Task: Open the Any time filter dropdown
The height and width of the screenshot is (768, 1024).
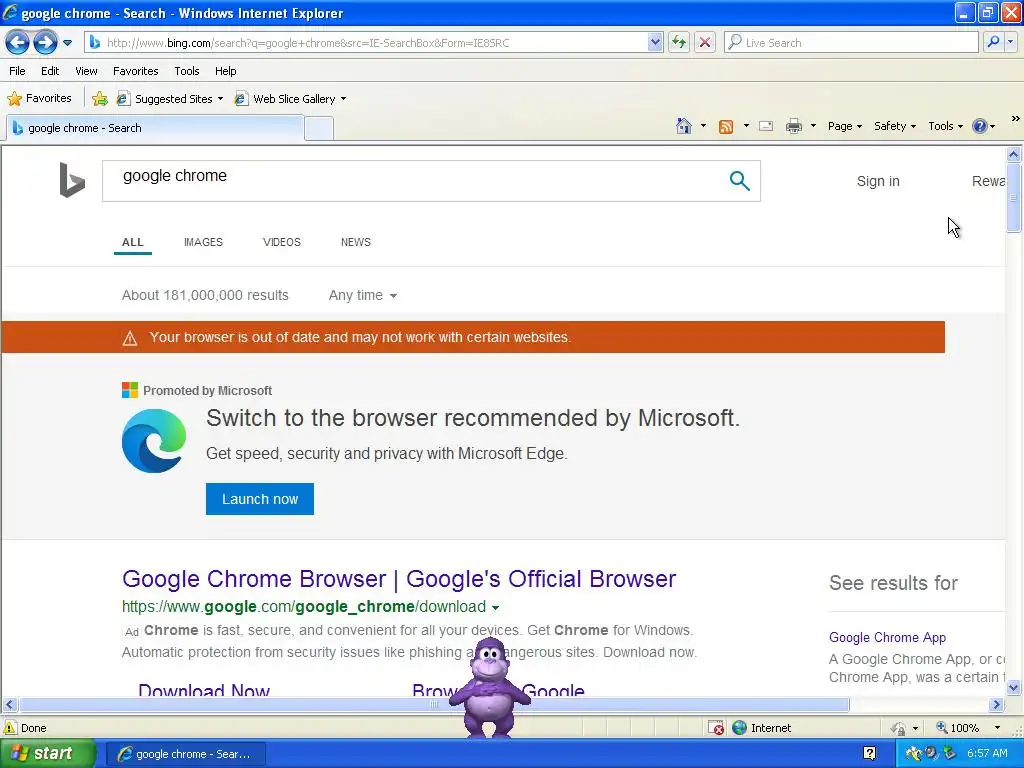Action: (x=362, y=295)
